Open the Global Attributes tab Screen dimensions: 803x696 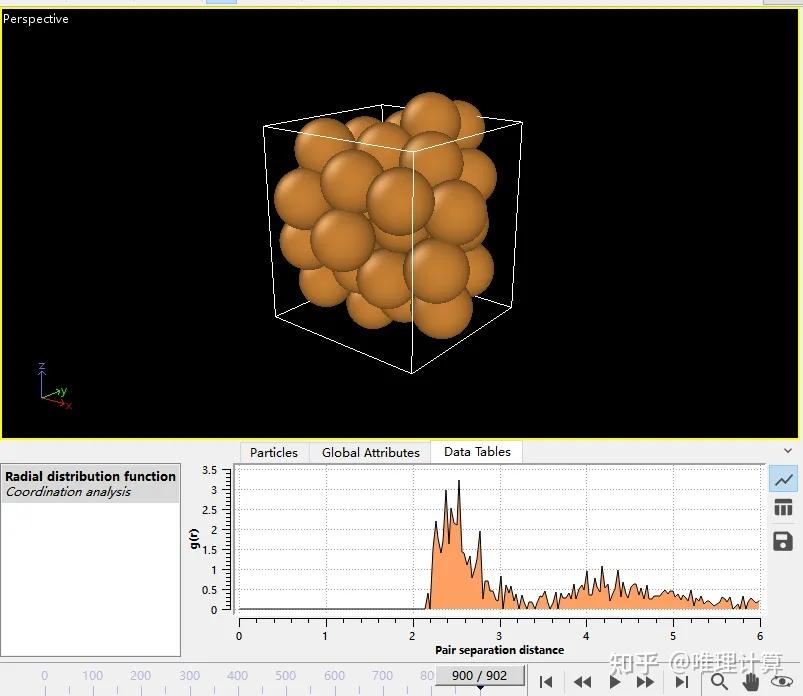tap(370, 452)
